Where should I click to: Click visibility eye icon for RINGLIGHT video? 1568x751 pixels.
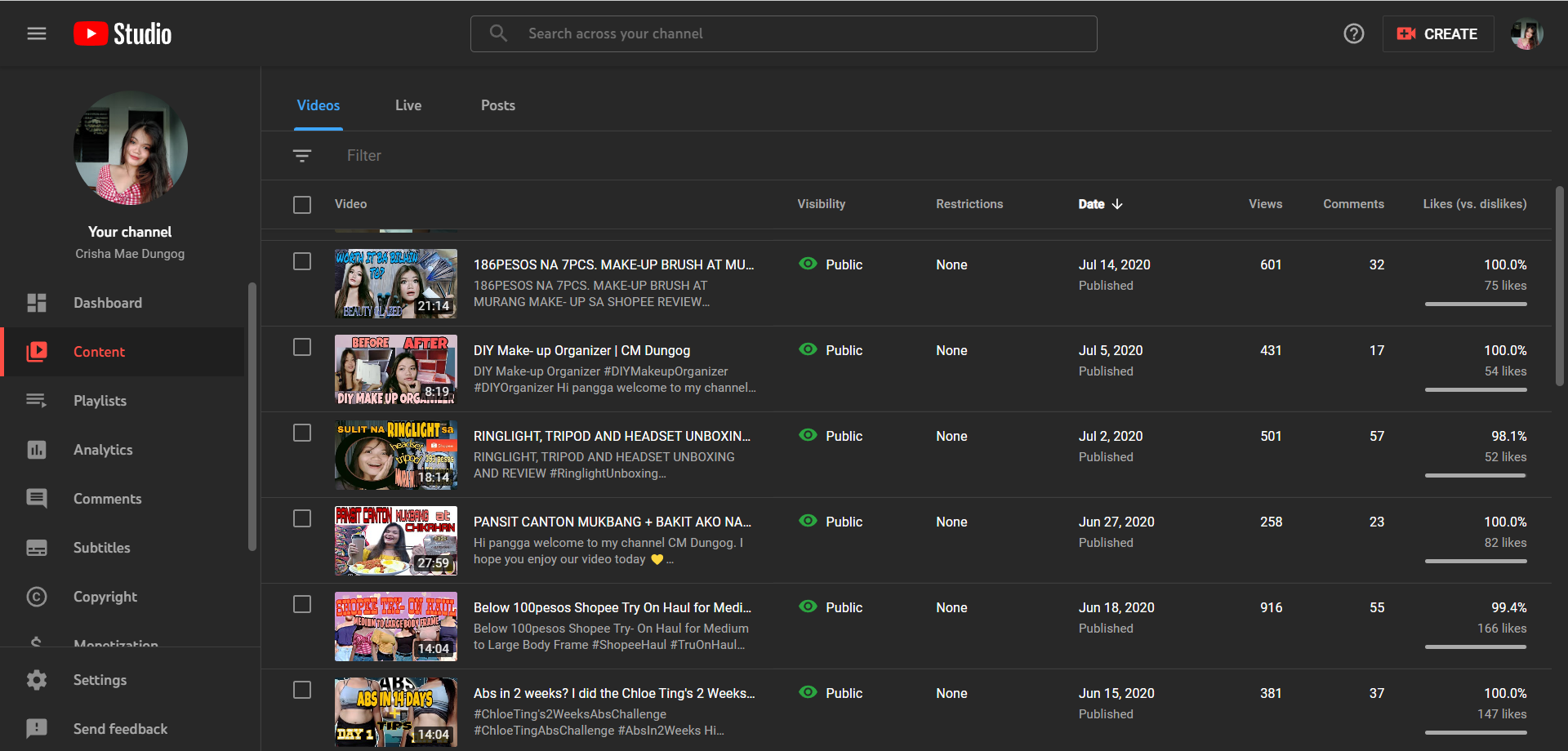(x=808, y=435)
